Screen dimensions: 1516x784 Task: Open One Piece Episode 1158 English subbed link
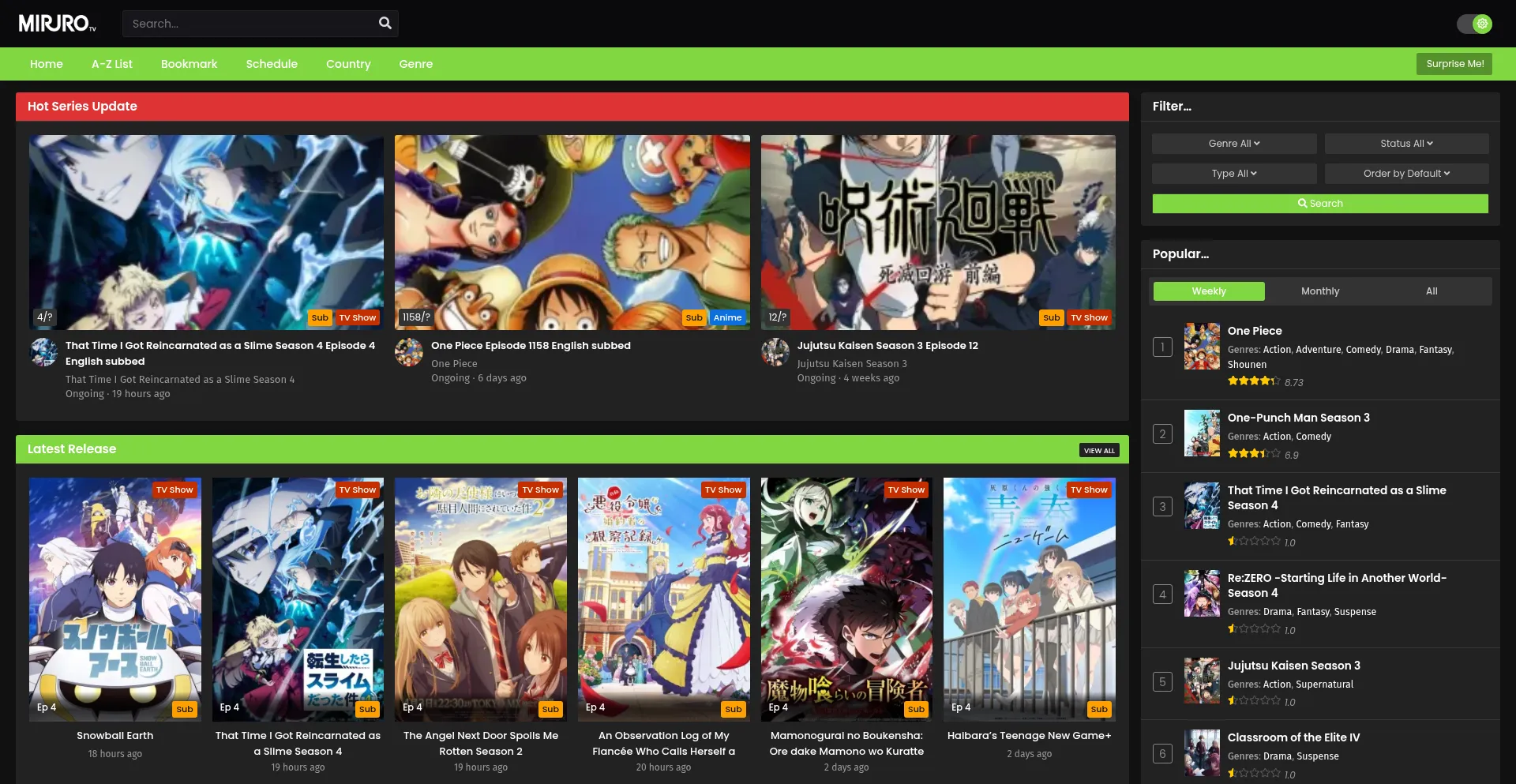pyautogui.click(x=531, y=346)
